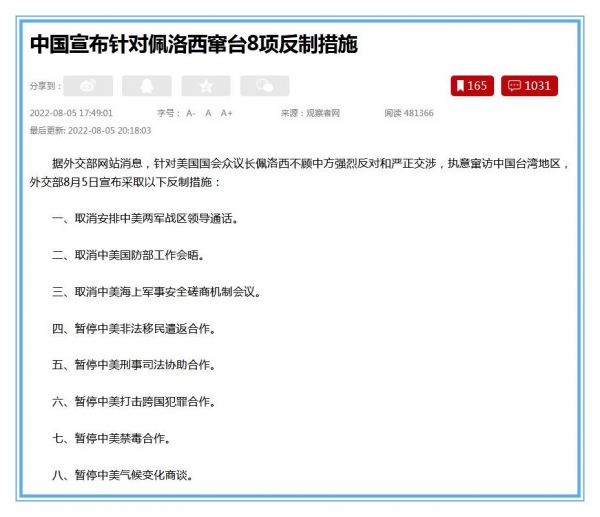The image size is (600, 517).
Task: Share article to QQ
Action: coord(147,86)
